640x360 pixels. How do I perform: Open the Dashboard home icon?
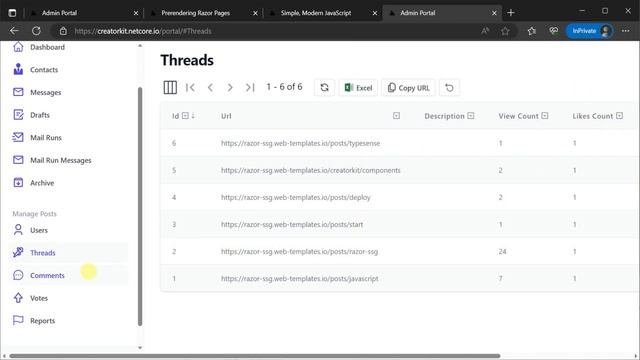coord(18,47)
